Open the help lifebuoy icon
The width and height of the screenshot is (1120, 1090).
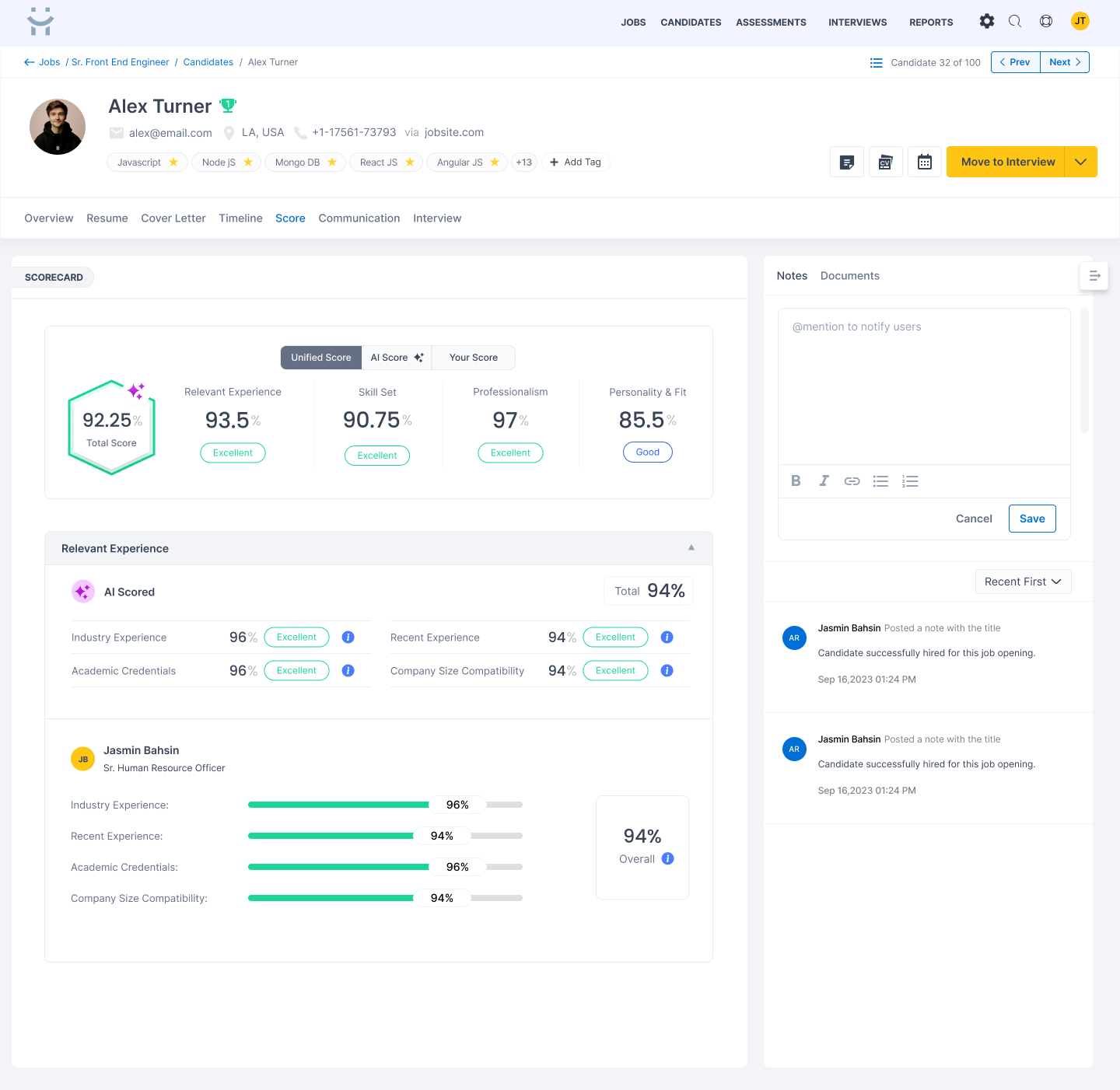point(1046,22)
